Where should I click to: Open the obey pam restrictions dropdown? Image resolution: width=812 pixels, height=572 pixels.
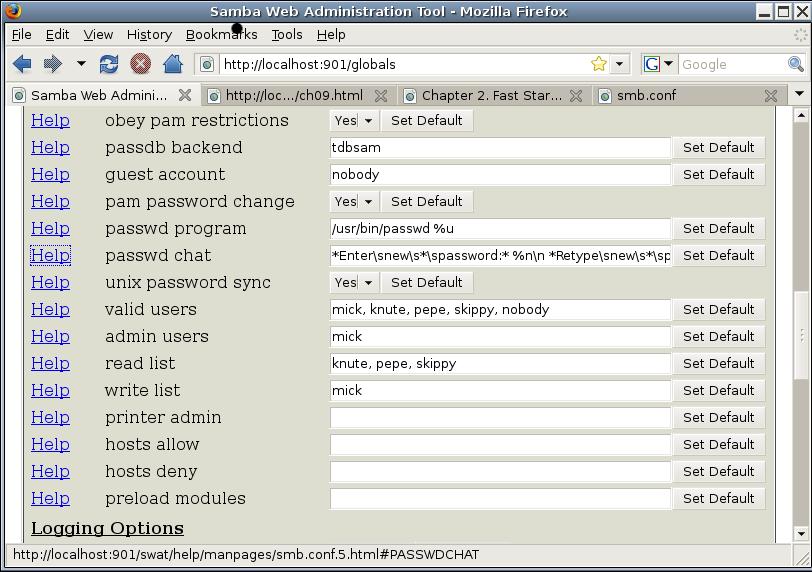(x=354, y=120)
